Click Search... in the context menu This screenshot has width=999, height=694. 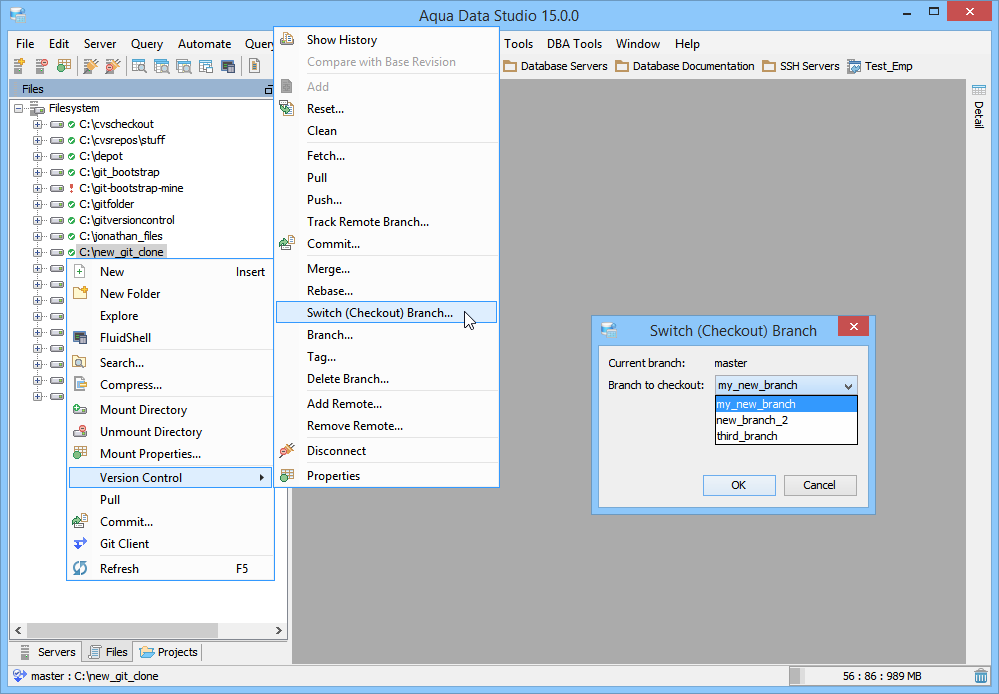(x=171, y=363)
